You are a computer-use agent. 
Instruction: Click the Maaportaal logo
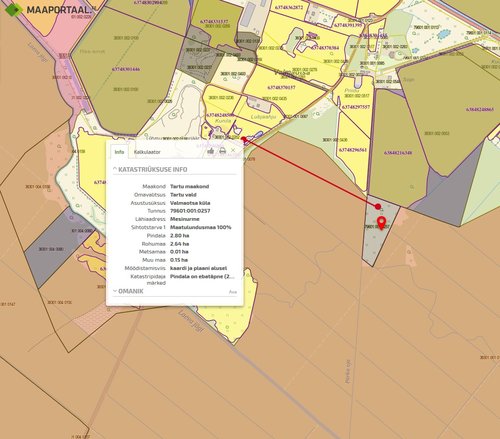pyautogui.click(x=48, y=10)
